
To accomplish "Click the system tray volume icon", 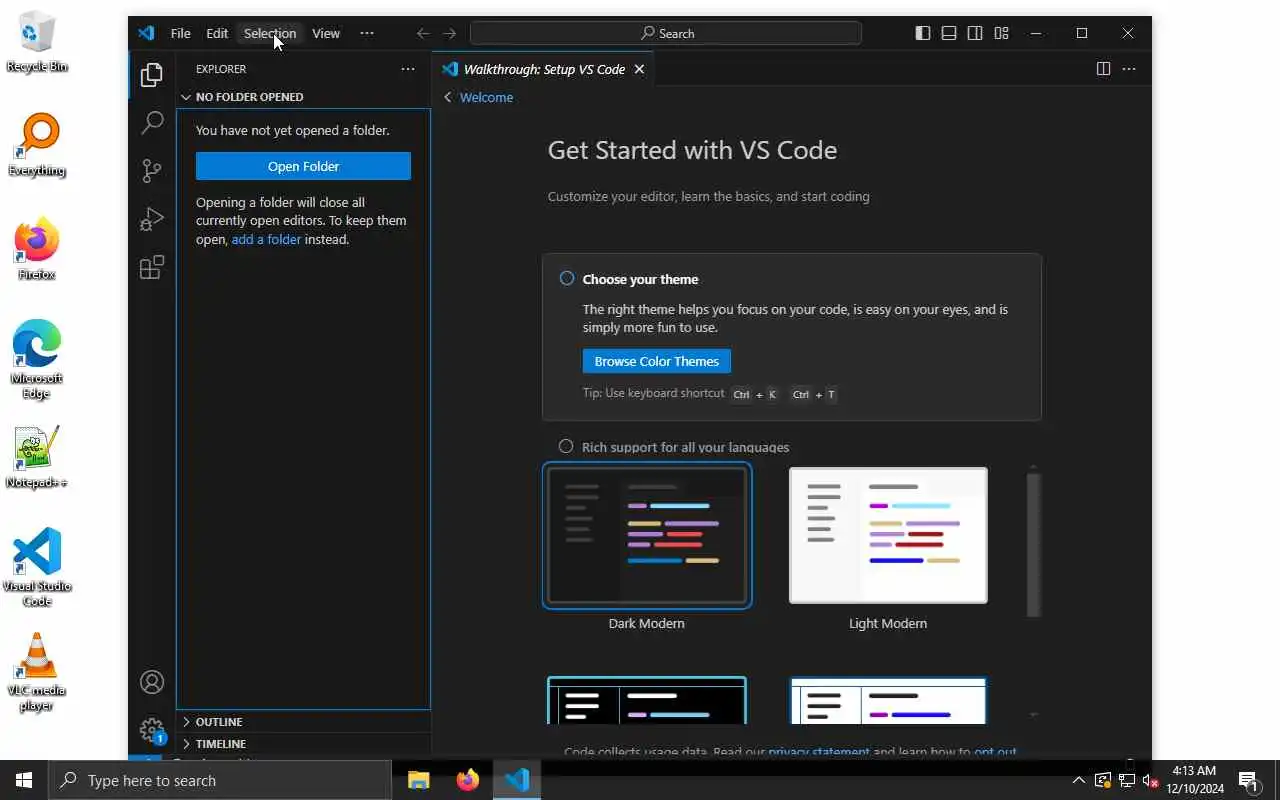I will pos(1150,780).
